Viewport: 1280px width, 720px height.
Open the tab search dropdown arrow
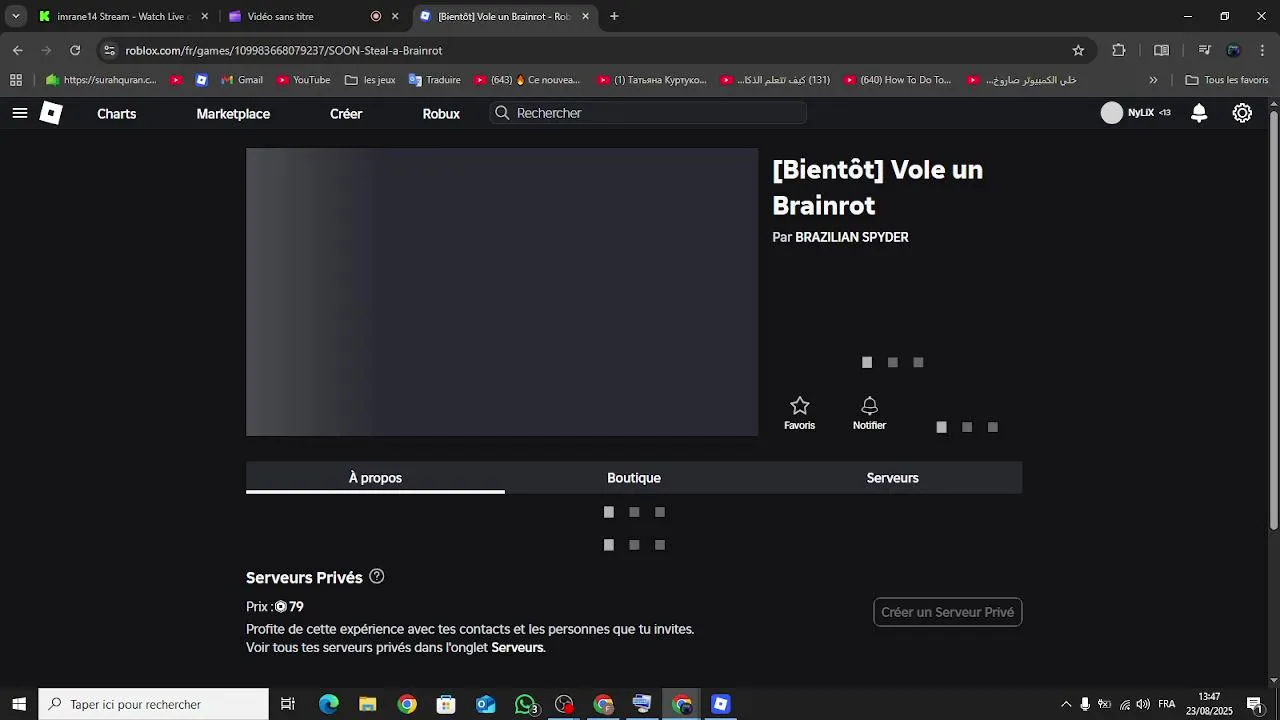click(15, 16)
